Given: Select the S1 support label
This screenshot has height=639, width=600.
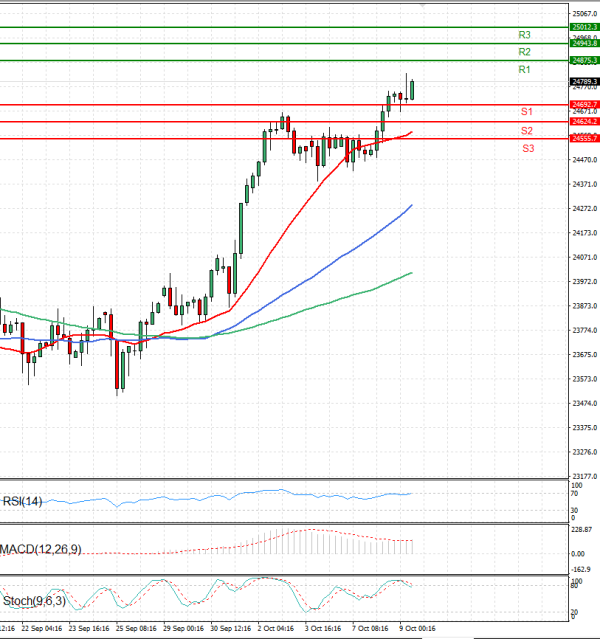Looking at the screenshot, I should (x=526, y=111).
